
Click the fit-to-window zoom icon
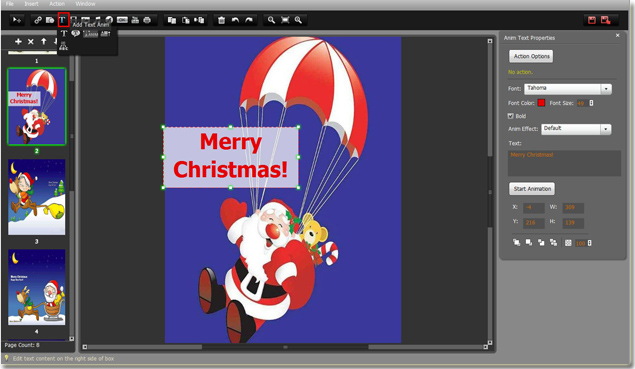[285, 20]
